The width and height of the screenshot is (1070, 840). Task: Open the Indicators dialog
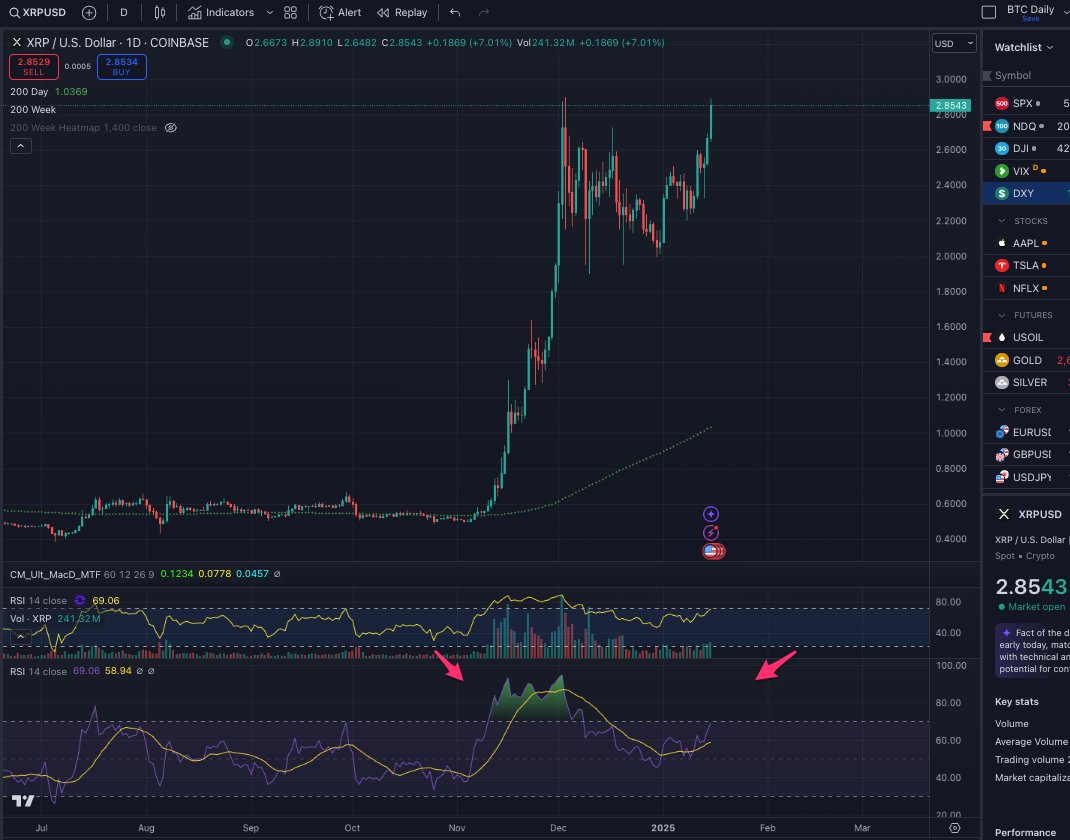tap(221, 12)
